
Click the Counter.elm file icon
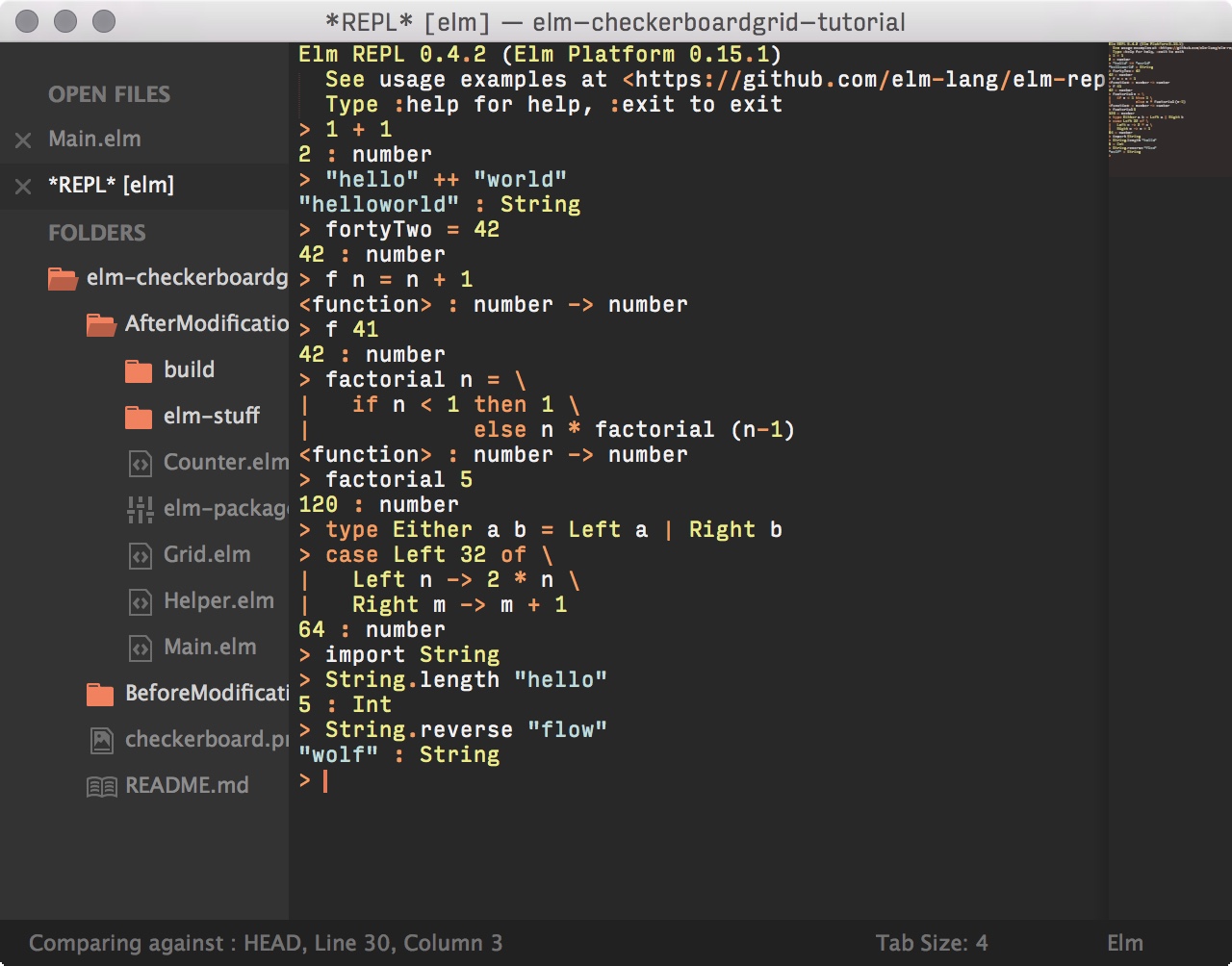click(140, 462)
